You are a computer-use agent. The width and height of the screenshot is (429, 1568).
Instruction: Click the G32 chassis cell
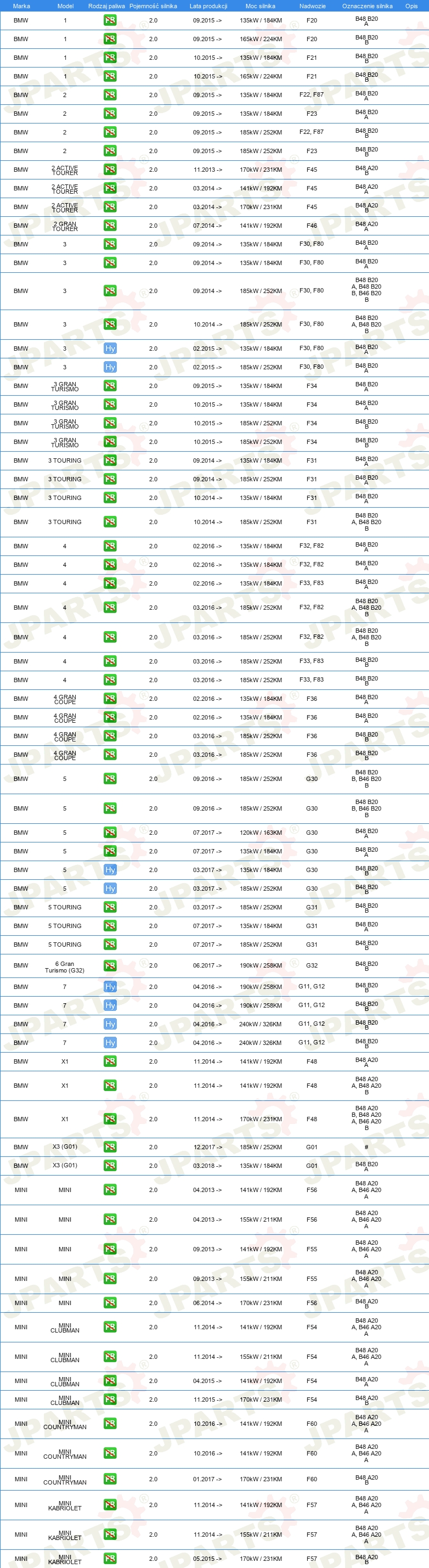pyautogui.click(x=312, y=965)
